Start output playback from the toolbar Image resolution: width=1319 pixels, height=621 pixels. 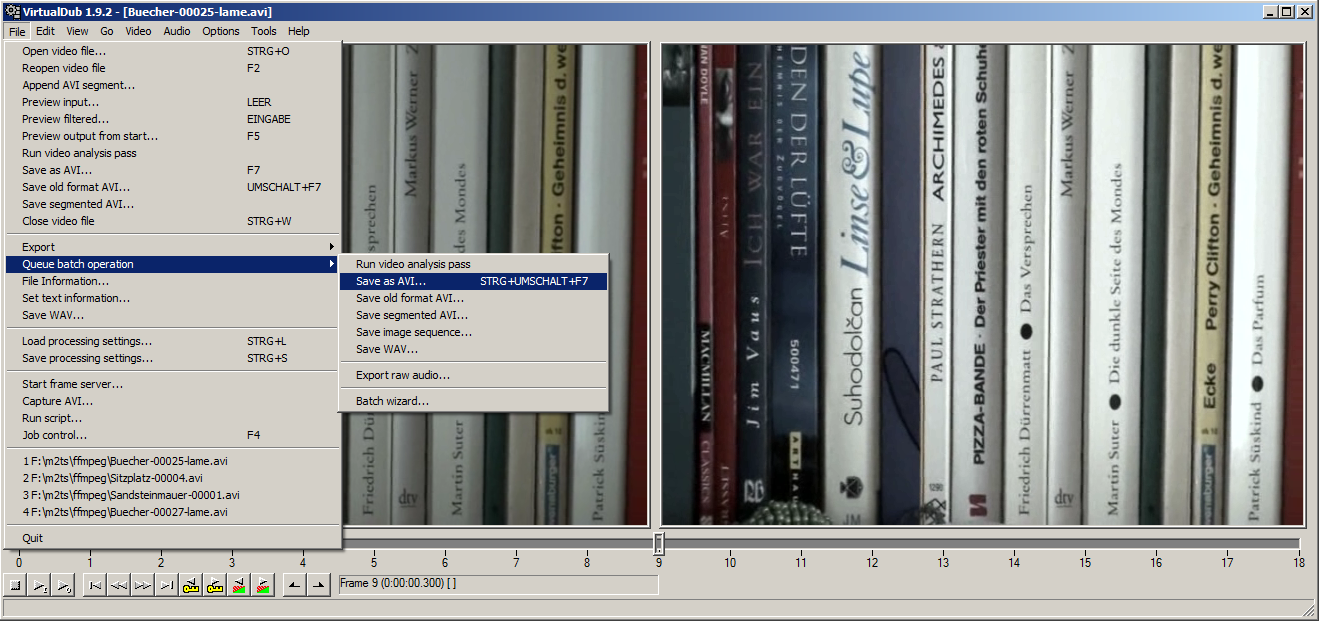[x=63, y=585]
